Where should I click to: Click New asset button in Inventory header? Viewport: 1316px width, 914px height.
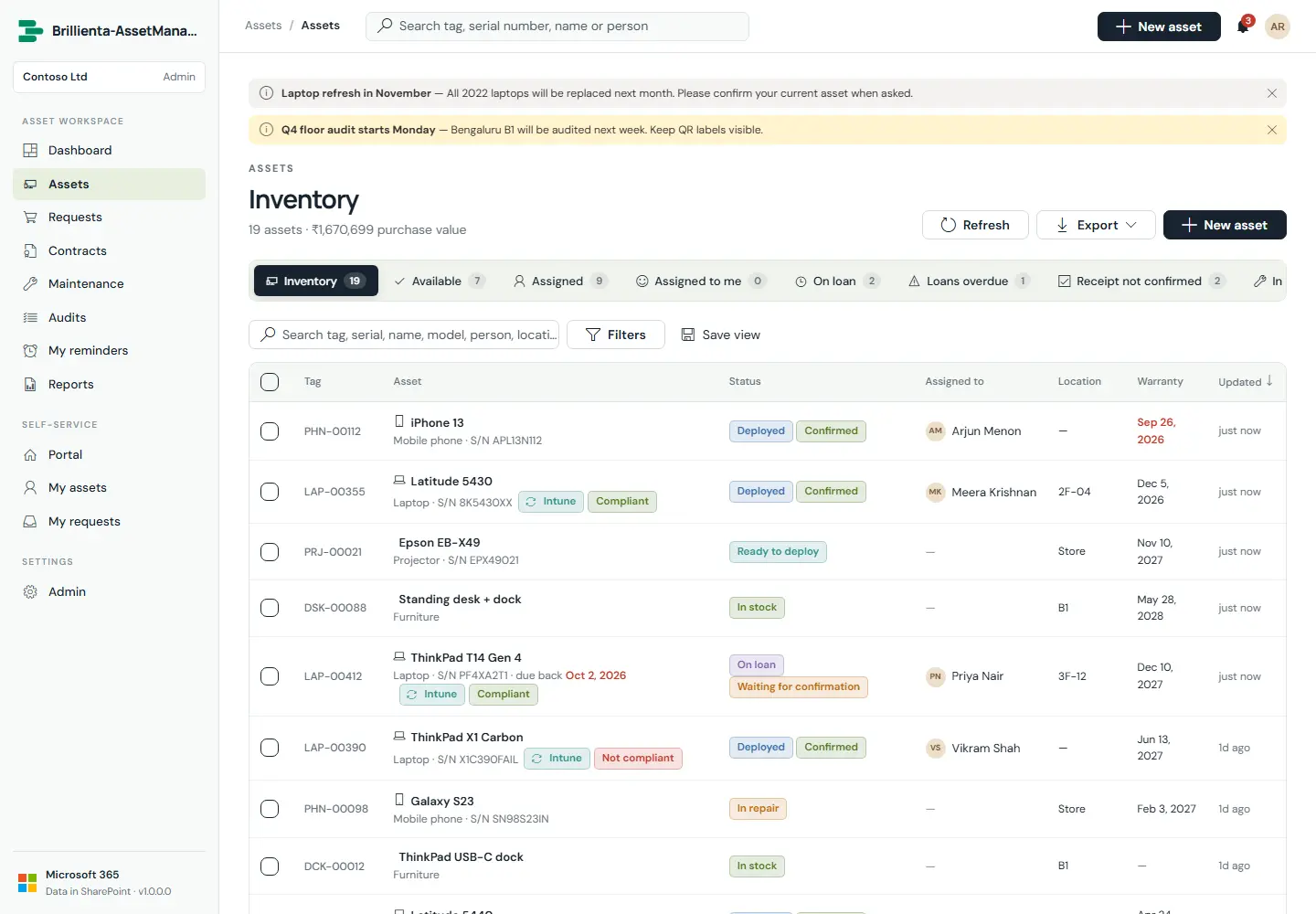[x=1225, y=225]
